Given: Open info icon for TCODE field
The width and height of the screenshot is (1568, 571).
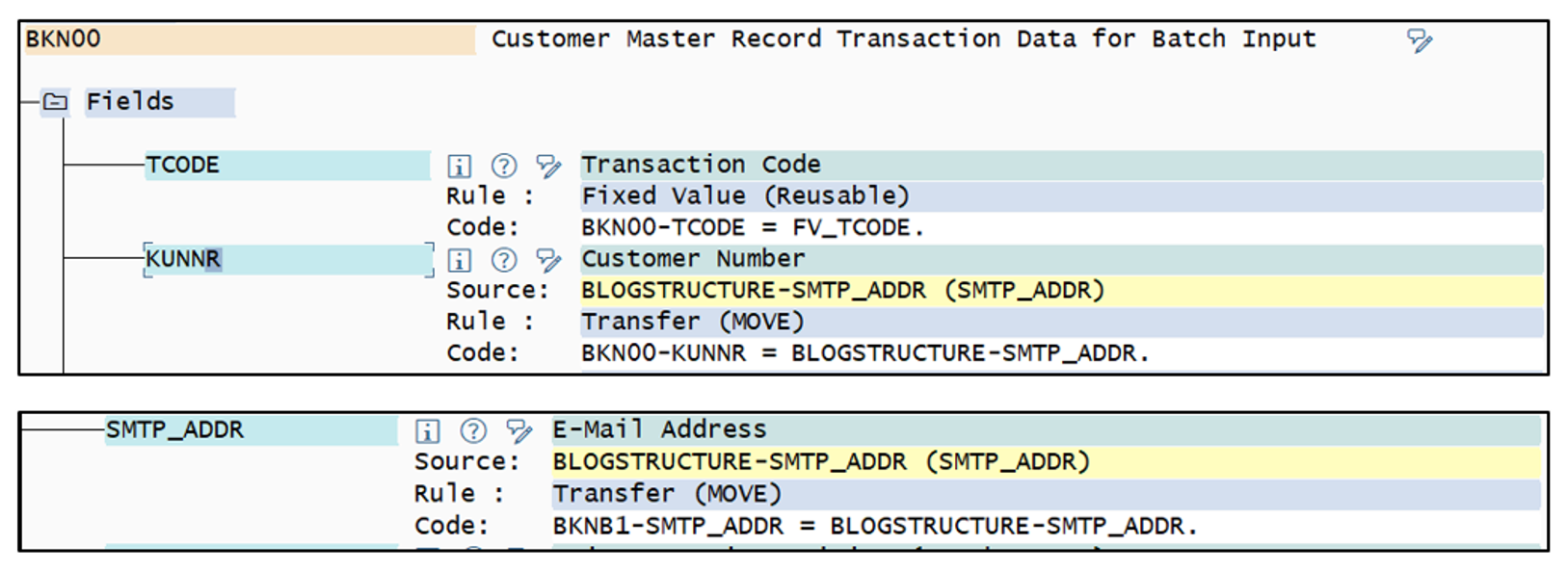Looking at the screenshot, I should (459, 166).
